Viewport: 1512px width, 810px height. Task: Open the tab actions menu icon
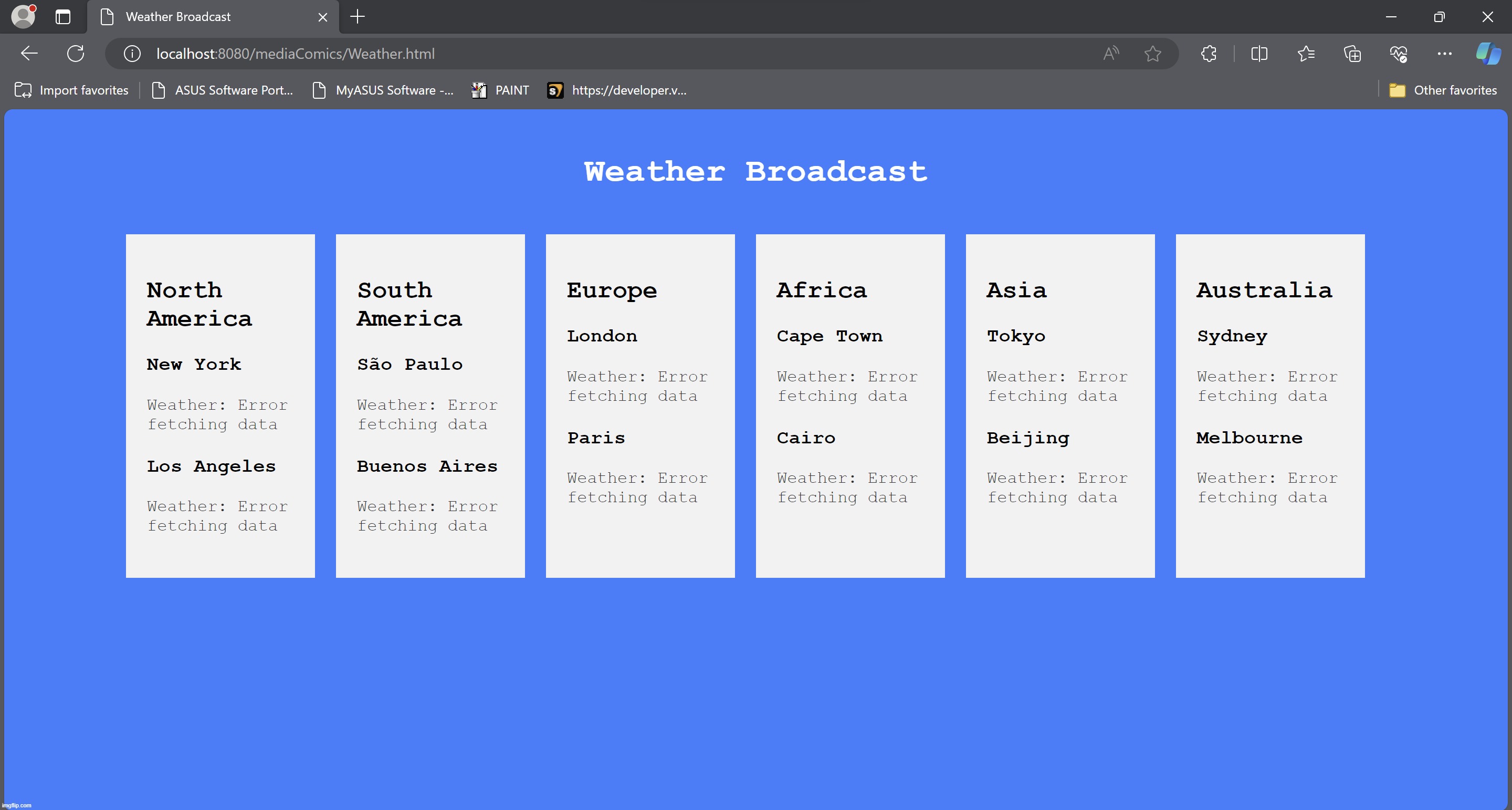coord(63,16)
